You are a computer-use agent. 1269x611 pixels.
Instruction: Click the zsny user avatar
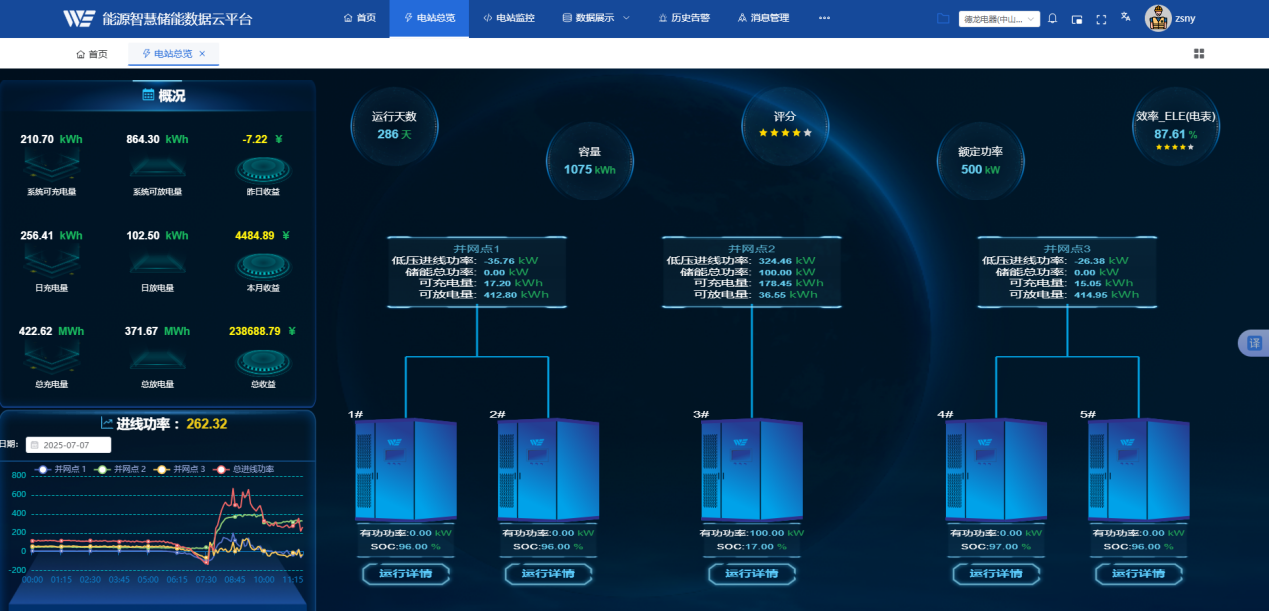1158,18
